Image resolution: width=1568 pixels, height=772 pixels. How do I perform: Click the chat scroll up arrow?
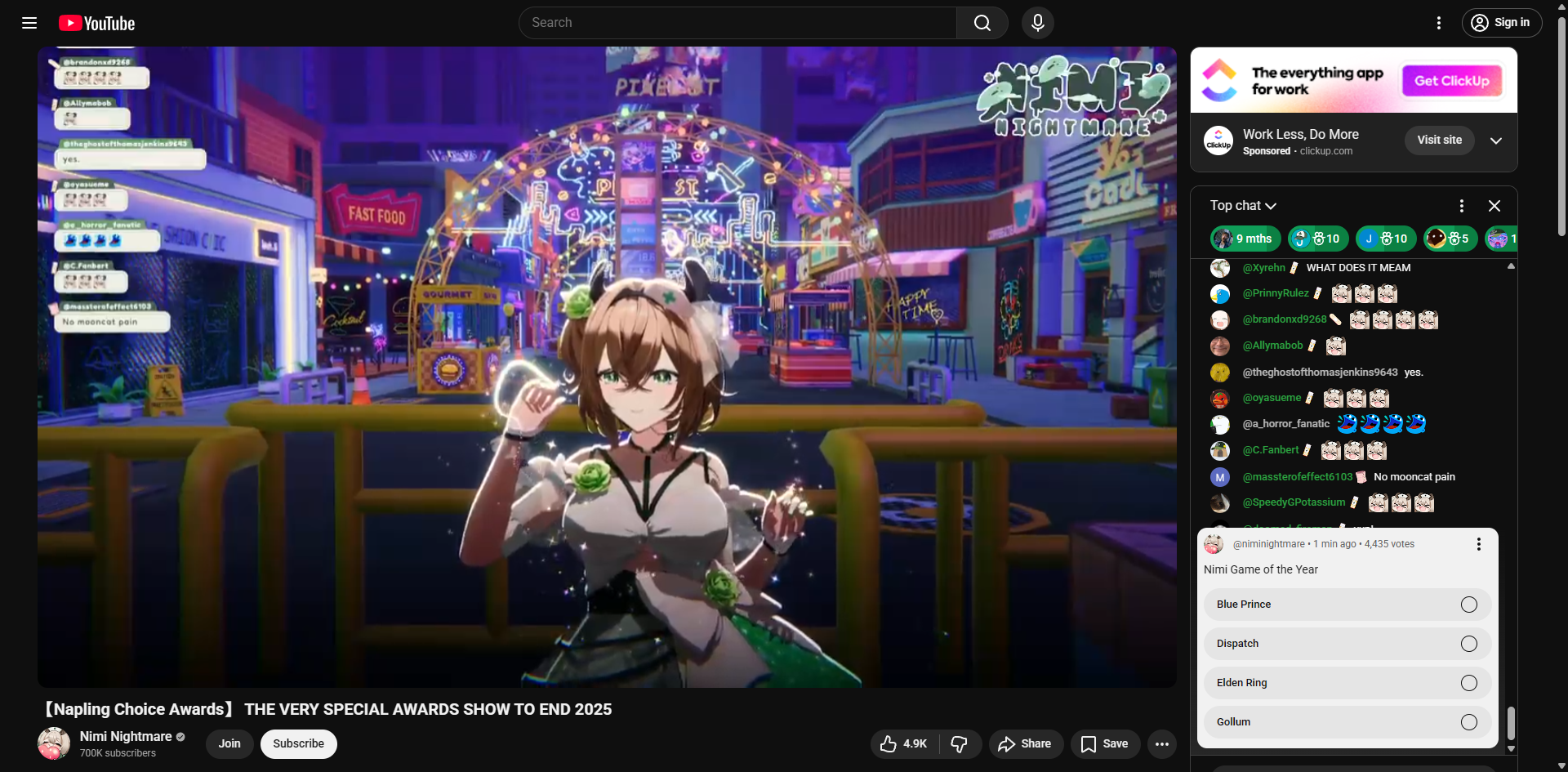[1511, 266]
